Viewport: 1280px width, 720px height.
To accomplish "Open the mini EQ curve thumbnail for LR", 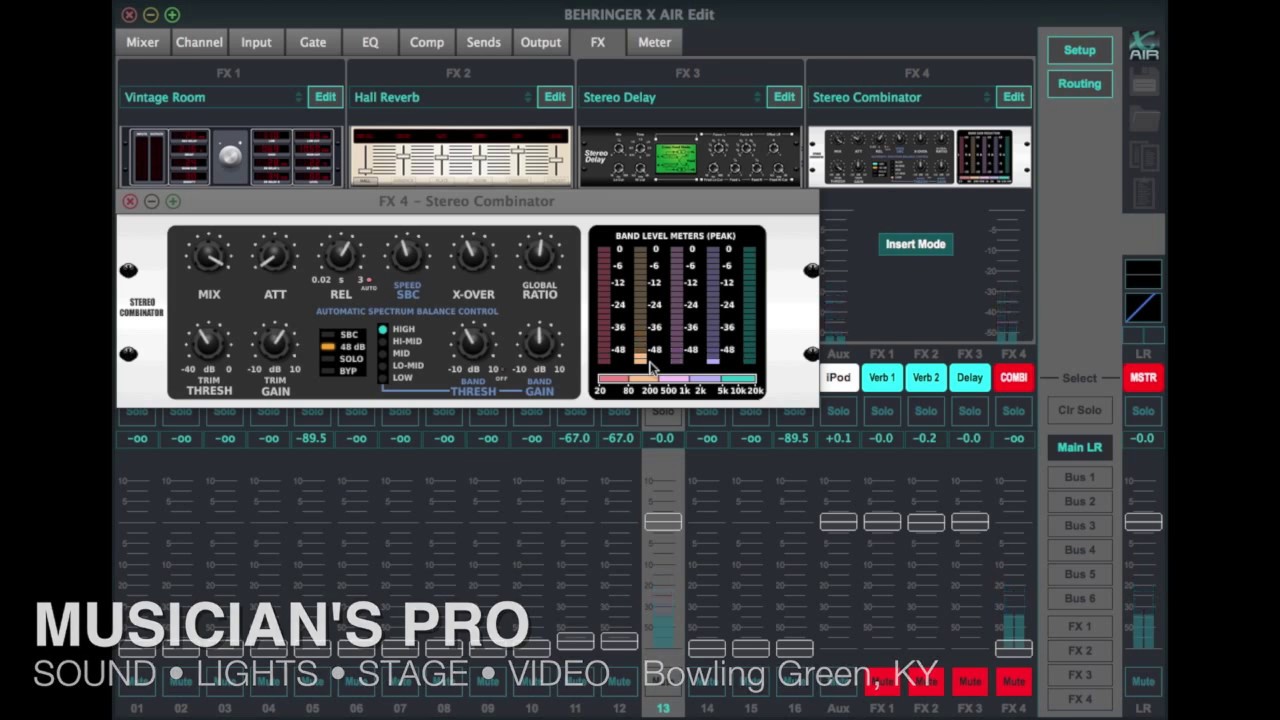I will click(1143, 274).
